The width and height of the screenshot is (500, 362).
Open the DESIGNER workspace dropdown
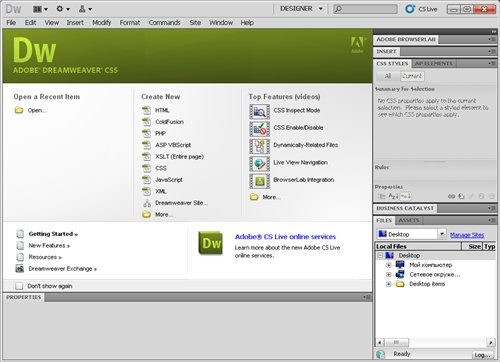pyautogui.click(x=301, y=9)
